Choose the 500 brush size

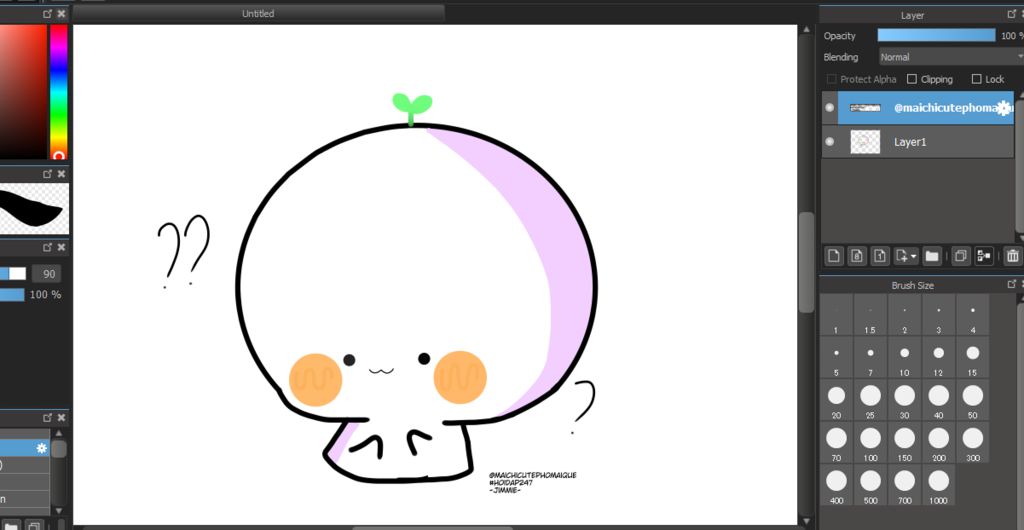[871, 486]
